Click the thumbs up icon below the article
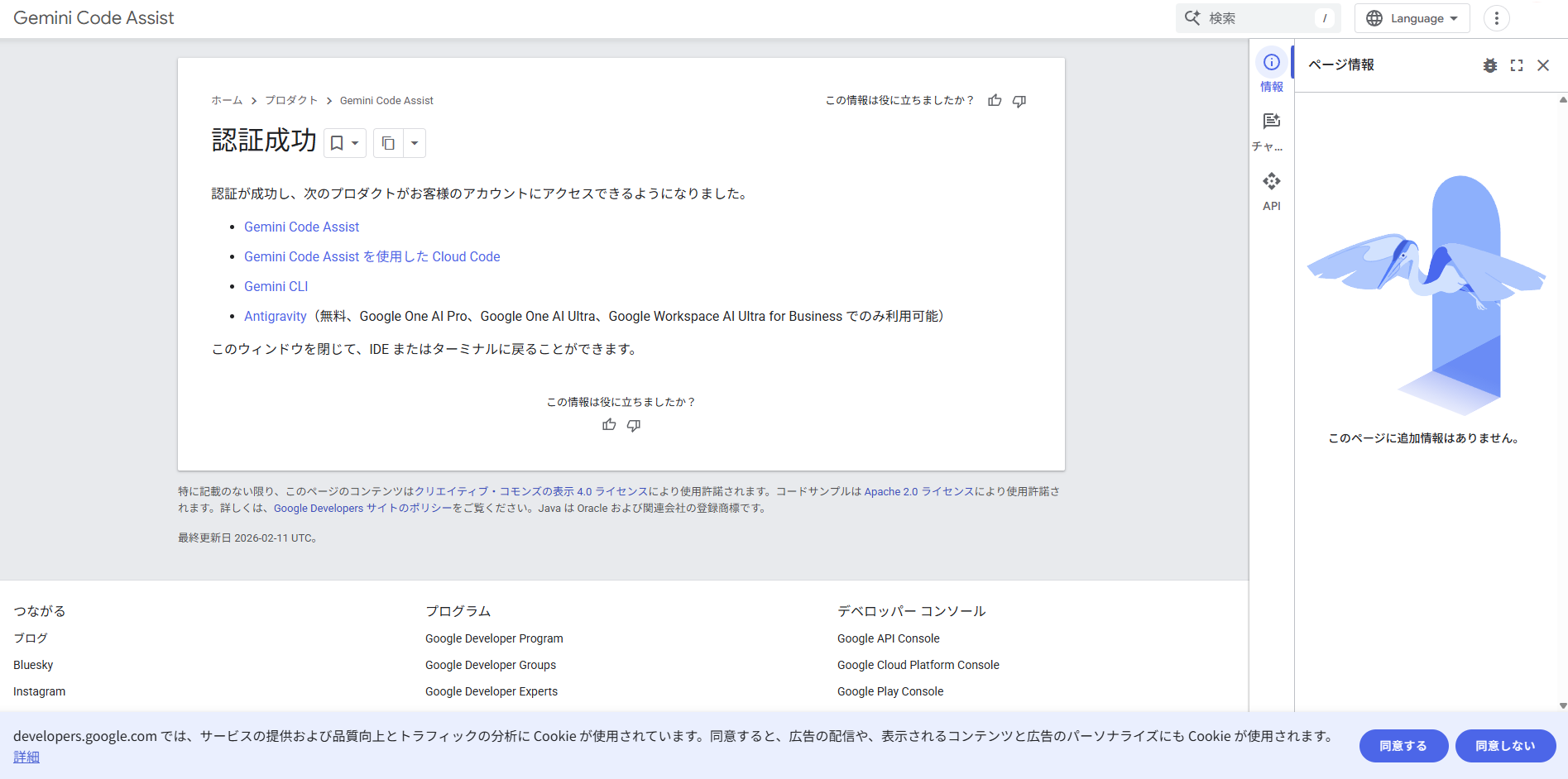 (x=609, y=425)
